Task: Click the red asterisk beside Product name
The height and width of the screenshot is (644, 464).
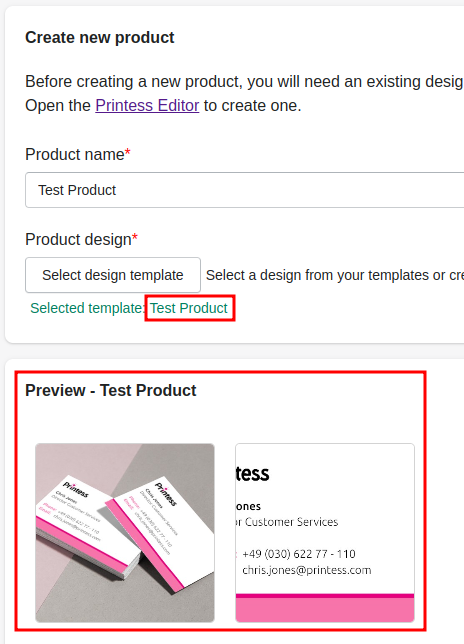Action: coord(128,152)
